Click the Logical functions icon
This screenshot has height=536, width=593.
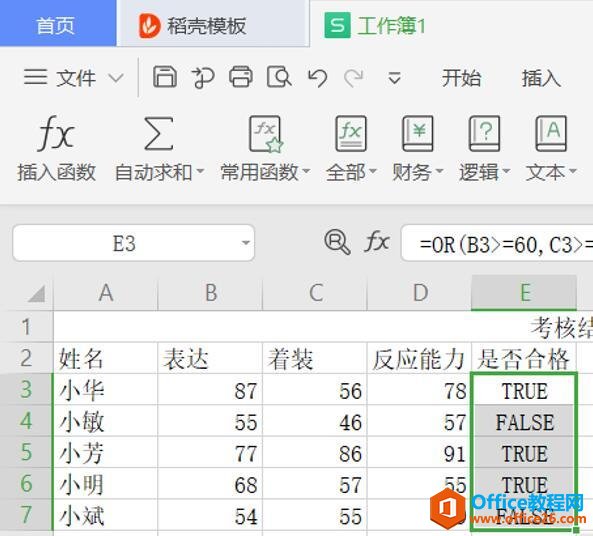tap(484, 134)
